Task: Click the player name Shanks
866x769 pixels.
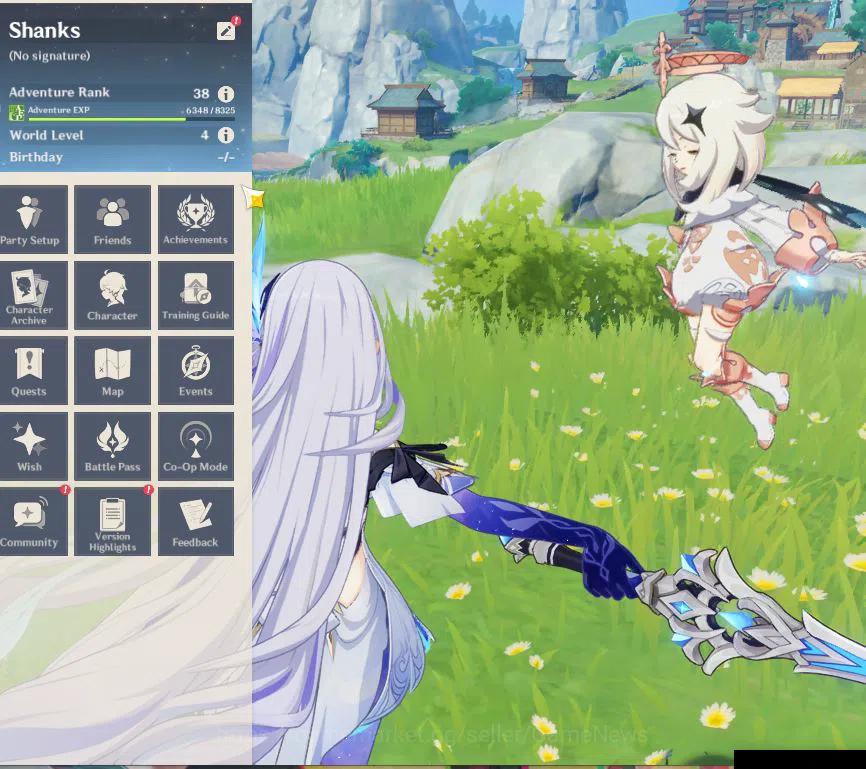Action: 45,30
